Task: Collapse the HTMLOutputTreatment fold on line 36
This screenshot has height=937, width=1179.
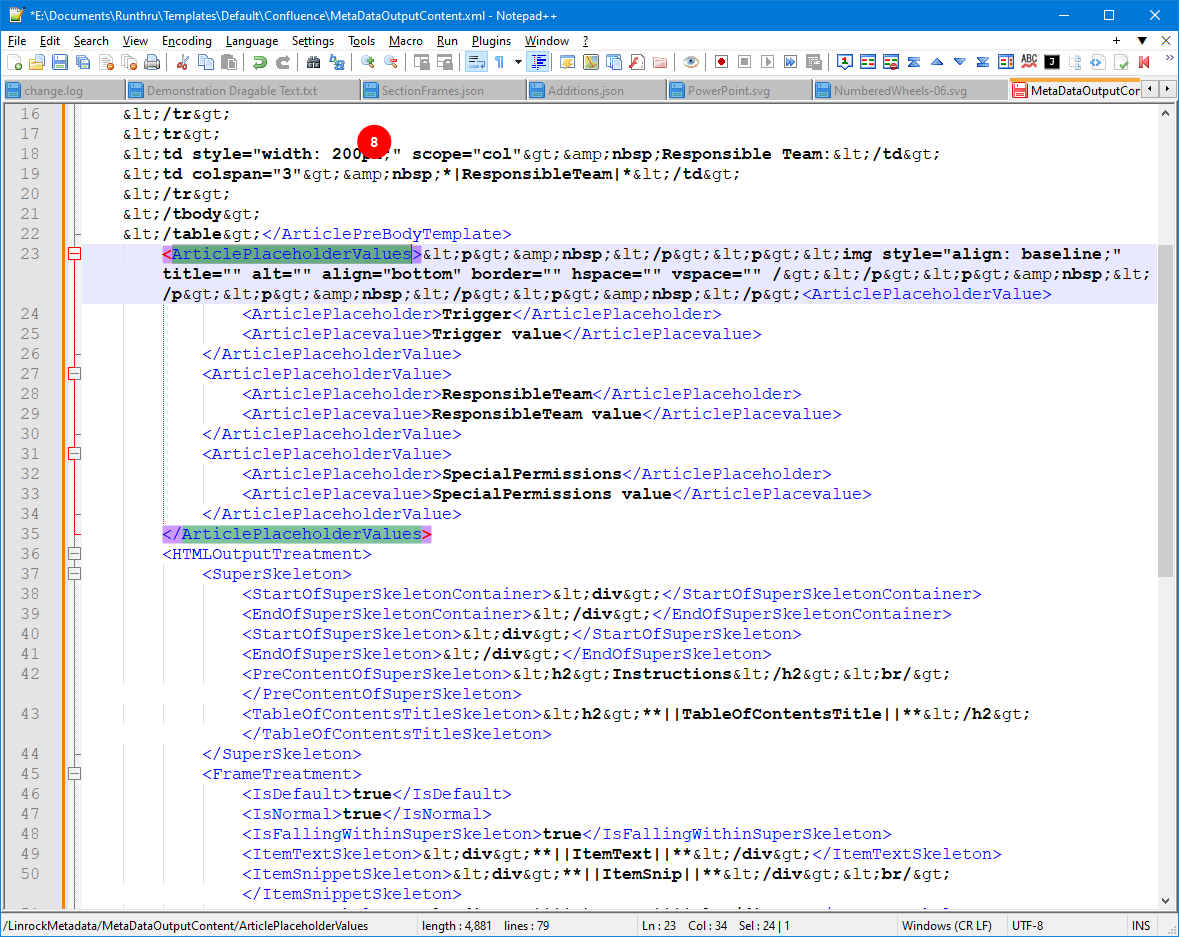Action: pyautogui.click(x=73, y=554)
